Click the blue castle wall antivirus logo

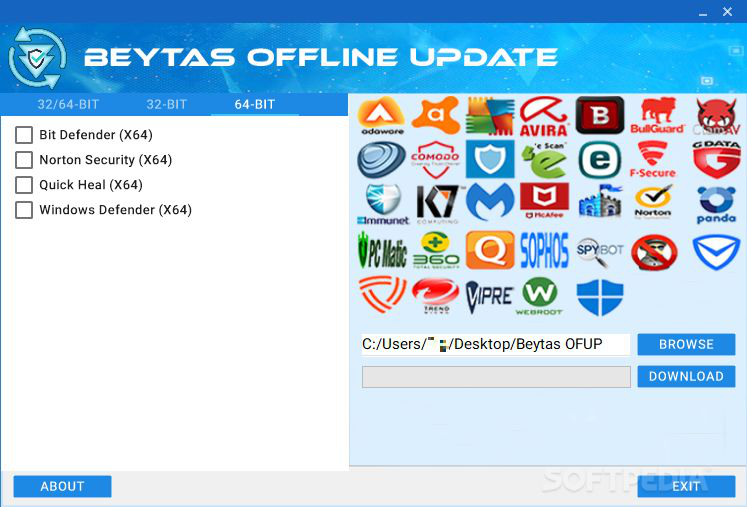tap(600, 202)
